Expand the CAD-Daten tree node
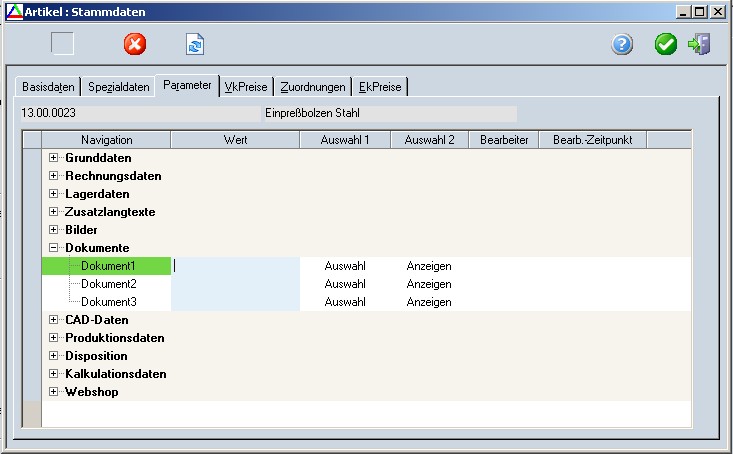Screen dimensions: 733x454 coord(54,320)
